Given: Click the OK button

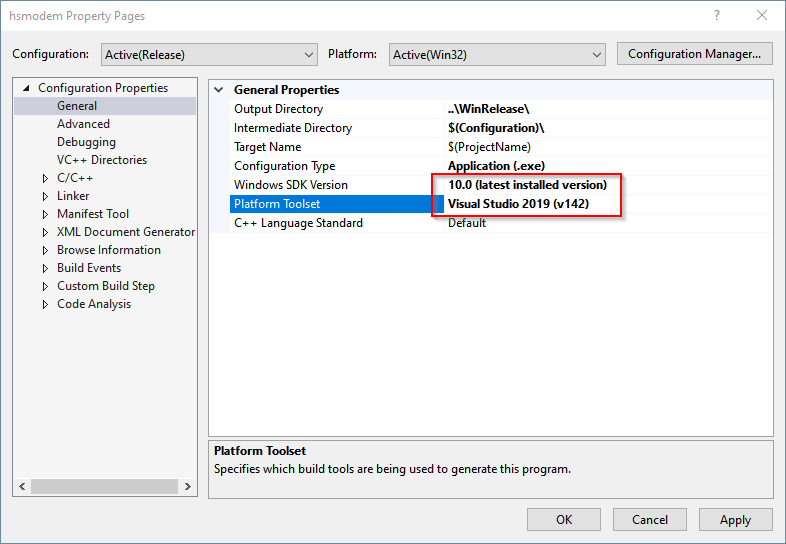Looking at the screenshot, I should (564, 519).
